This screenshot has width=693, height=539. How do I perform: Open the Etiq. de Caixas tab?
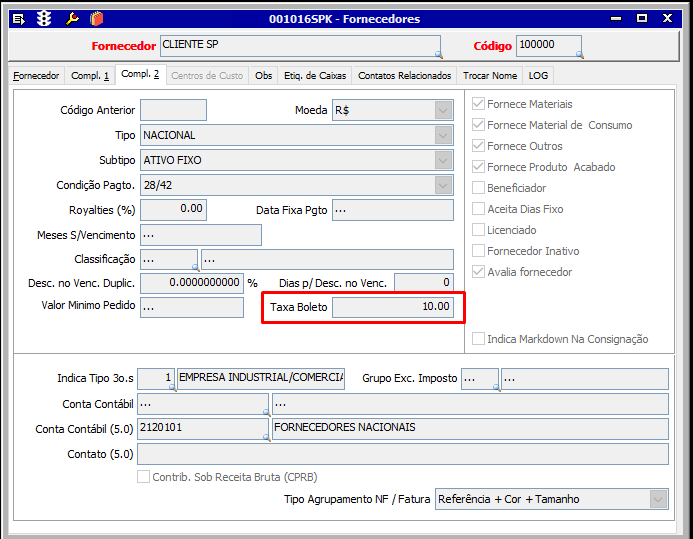click(x=315, y=76)
